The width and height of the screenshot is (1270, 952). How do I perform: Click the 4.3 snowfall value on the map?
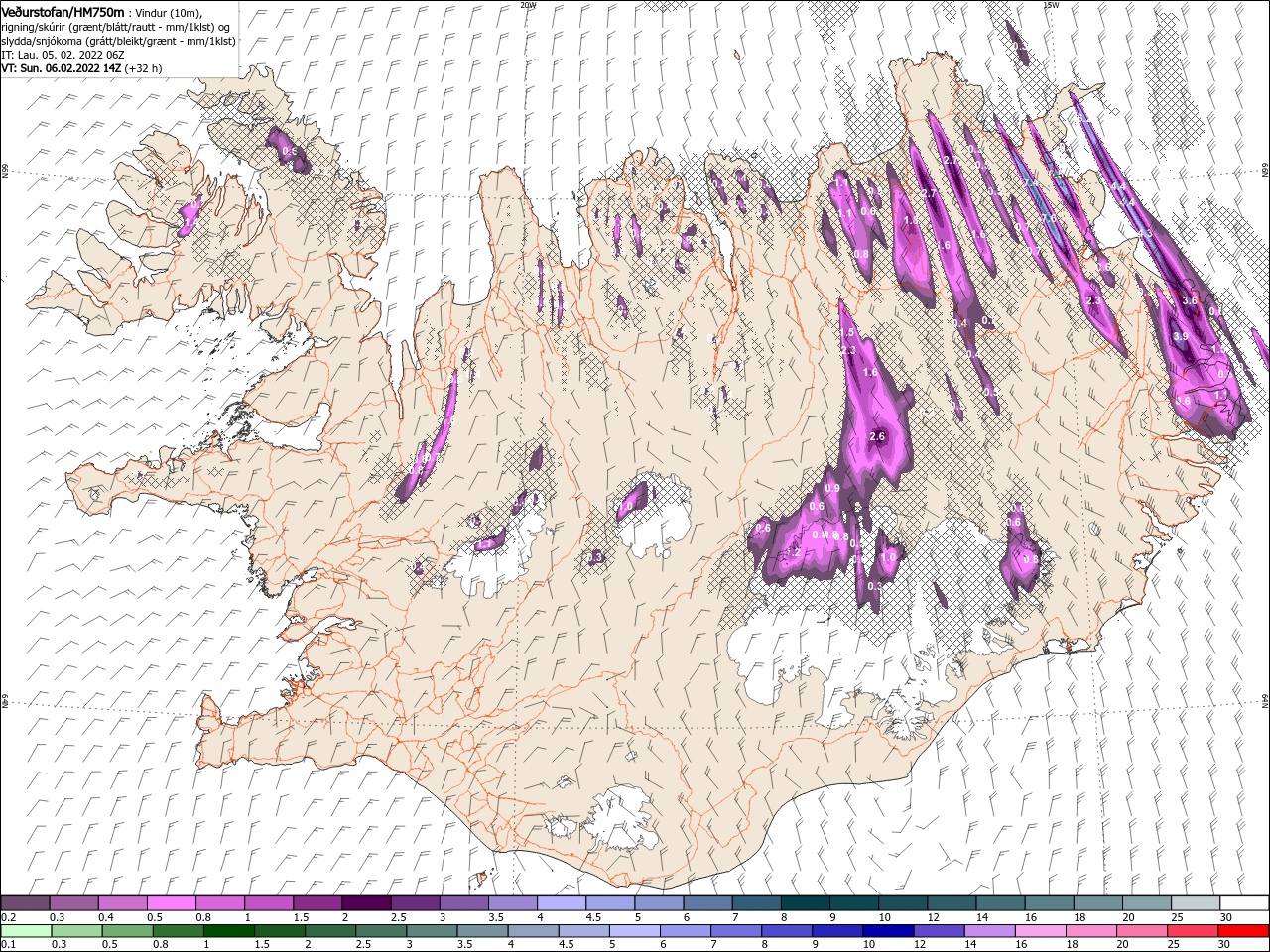pos(1144,234)
